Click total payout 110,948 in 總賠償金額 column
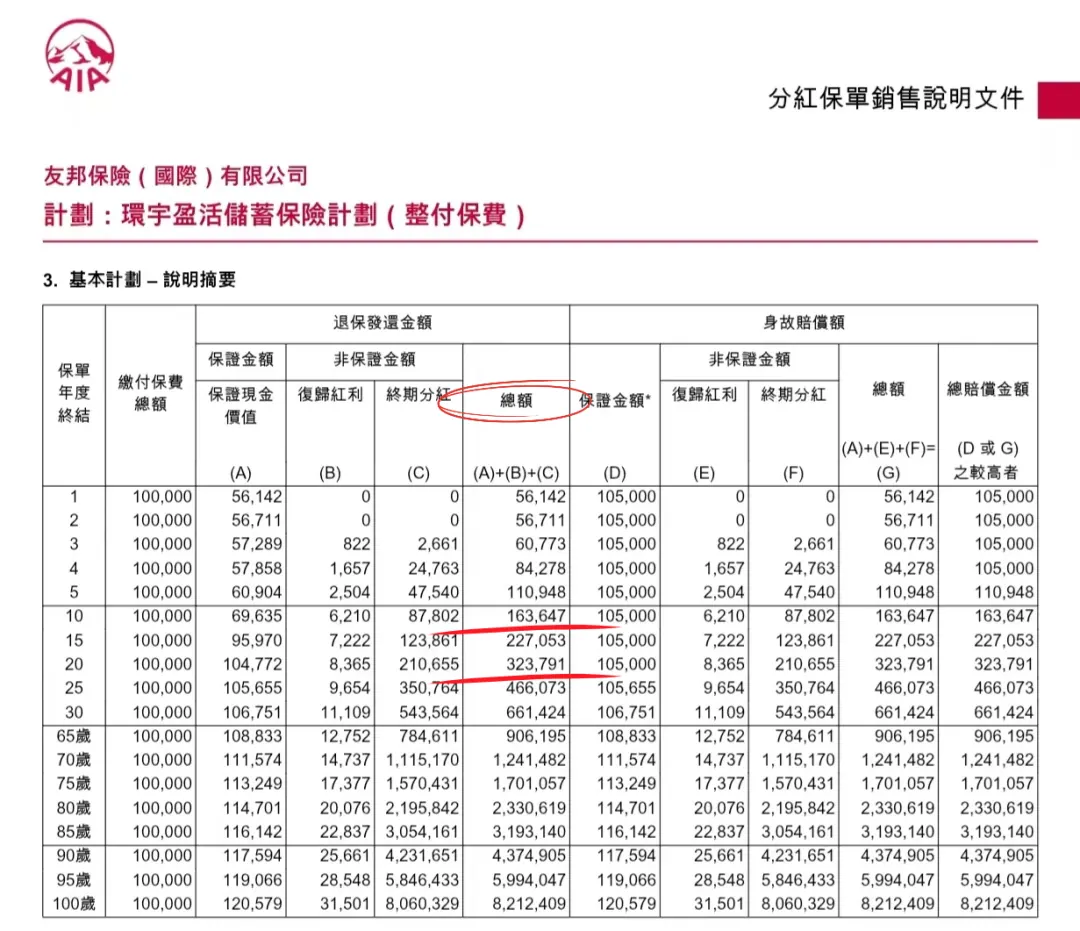 1004,592
